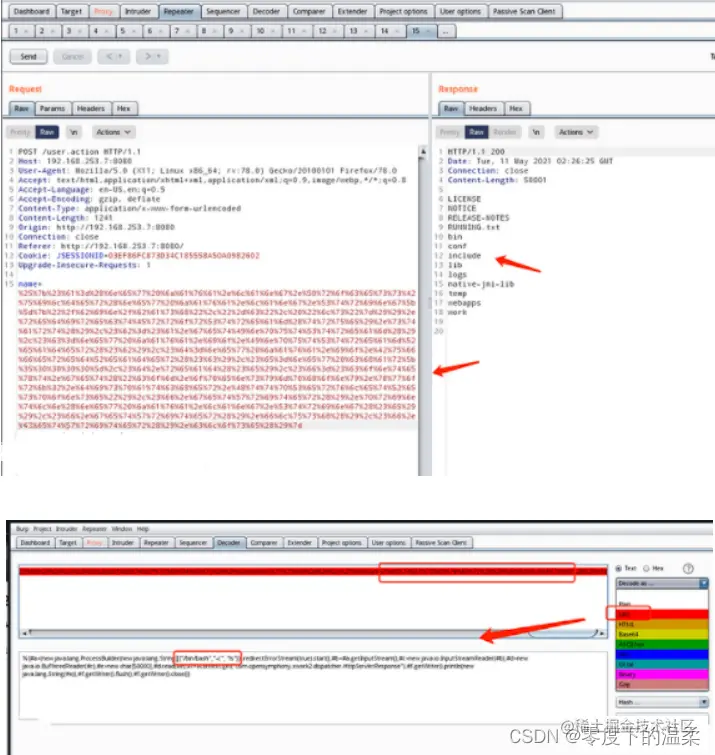The width and height of the screenshot is (715, 755).
Task: Select the Response Headers tab
Action: pyautogui.click(x=482, y=109)
